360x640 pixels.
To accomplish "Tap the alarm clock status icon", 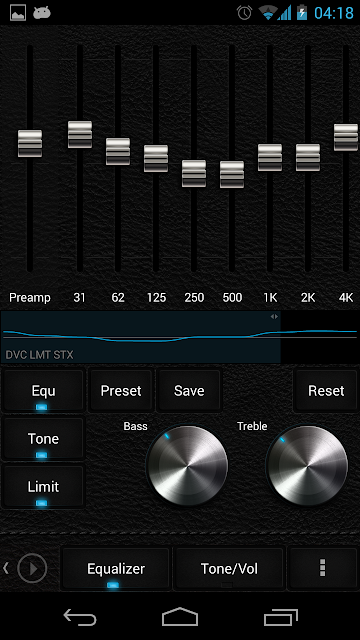I will (244, 13).
